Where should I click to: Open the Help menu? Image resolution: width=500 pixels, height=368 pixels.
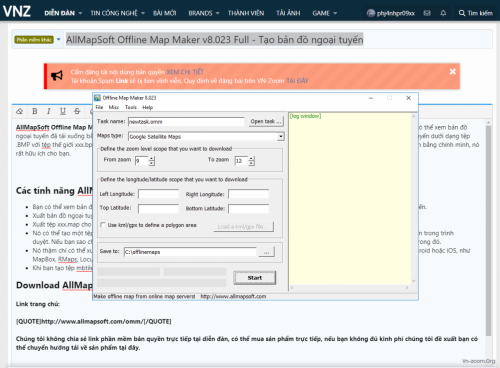147,107
